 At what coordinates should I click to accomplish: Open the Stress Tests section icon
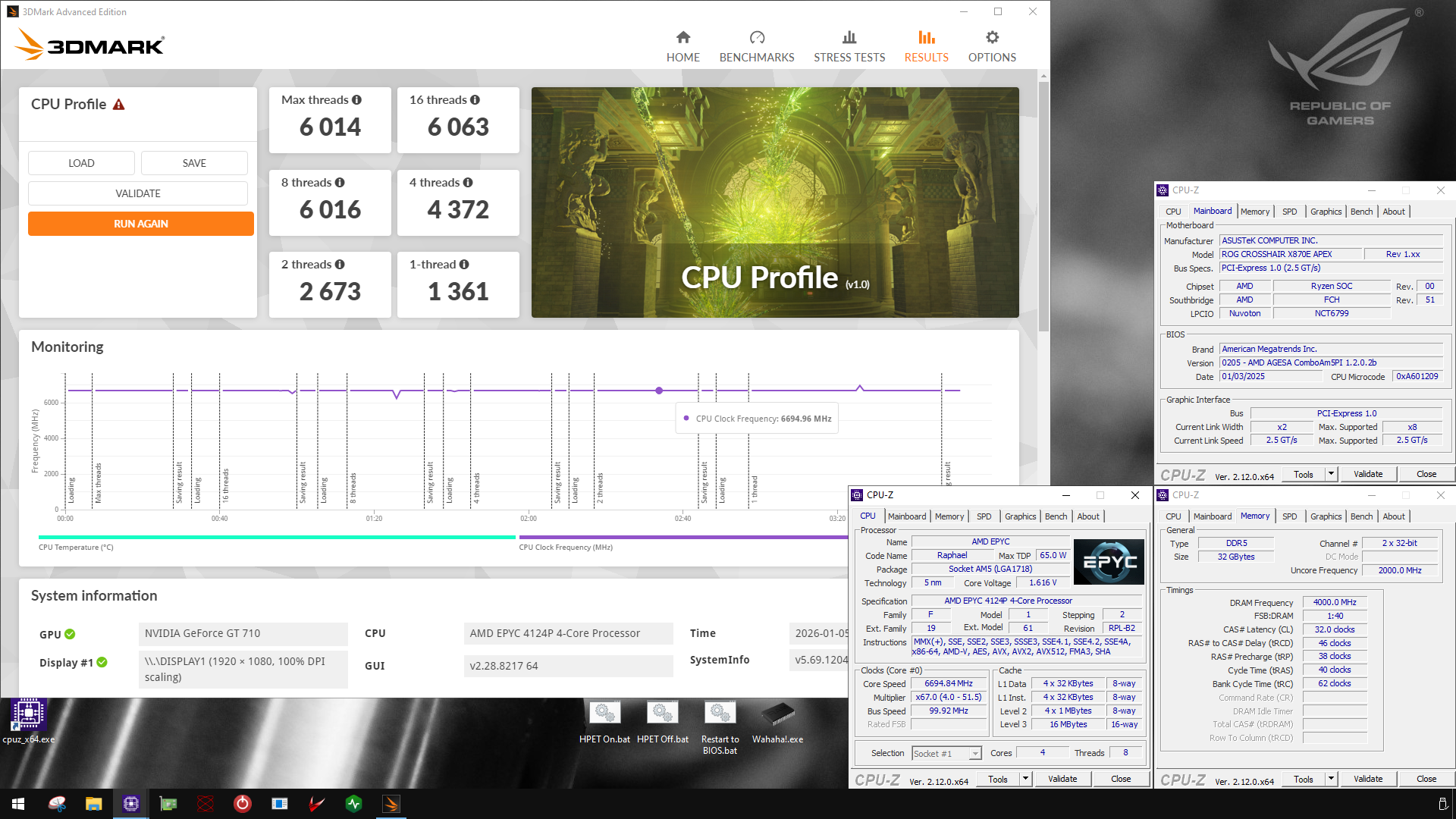click(x=849, y=37)
